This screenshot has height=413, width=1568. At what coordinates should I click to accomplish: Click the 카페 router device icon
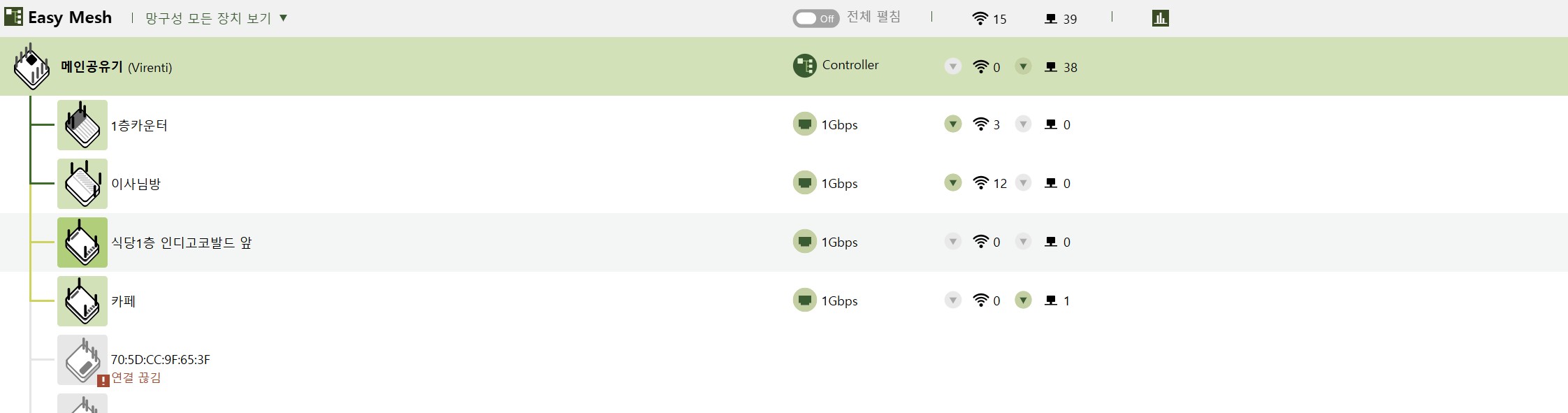coord(82,301)
